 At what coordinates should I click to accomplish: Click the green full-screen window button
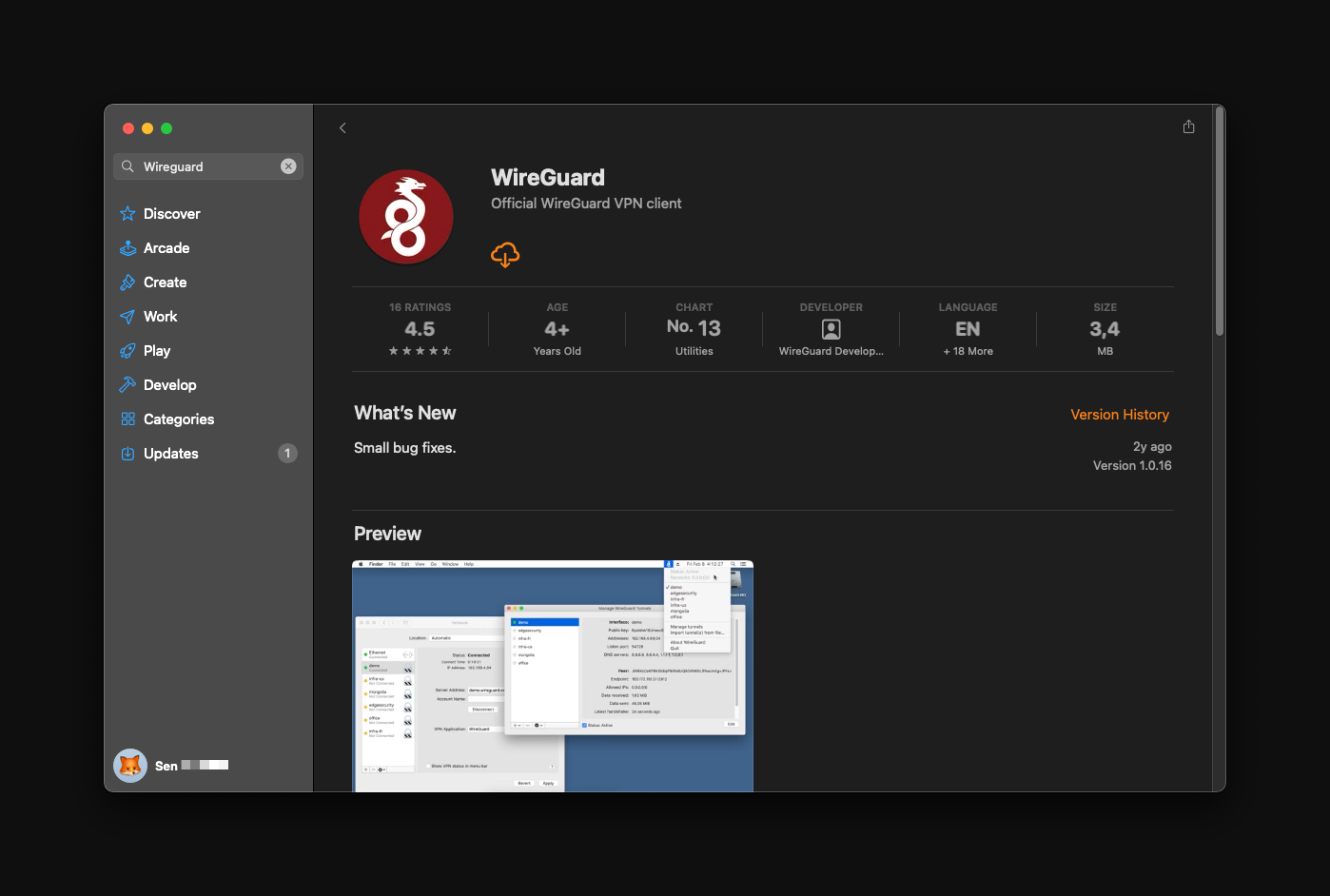166,128
